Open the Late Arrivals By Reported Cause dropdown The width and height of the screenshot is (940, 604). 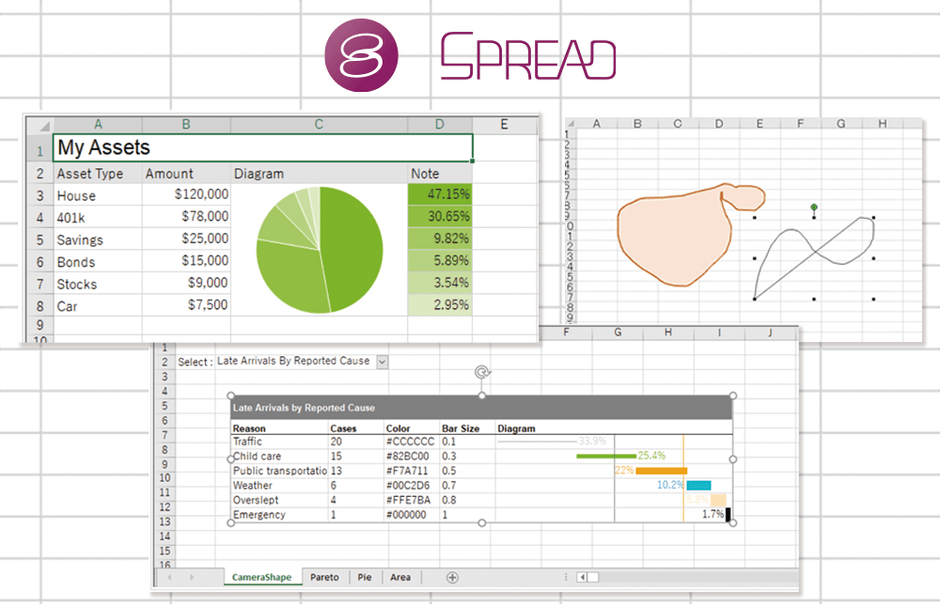click(x=382, y=361)
